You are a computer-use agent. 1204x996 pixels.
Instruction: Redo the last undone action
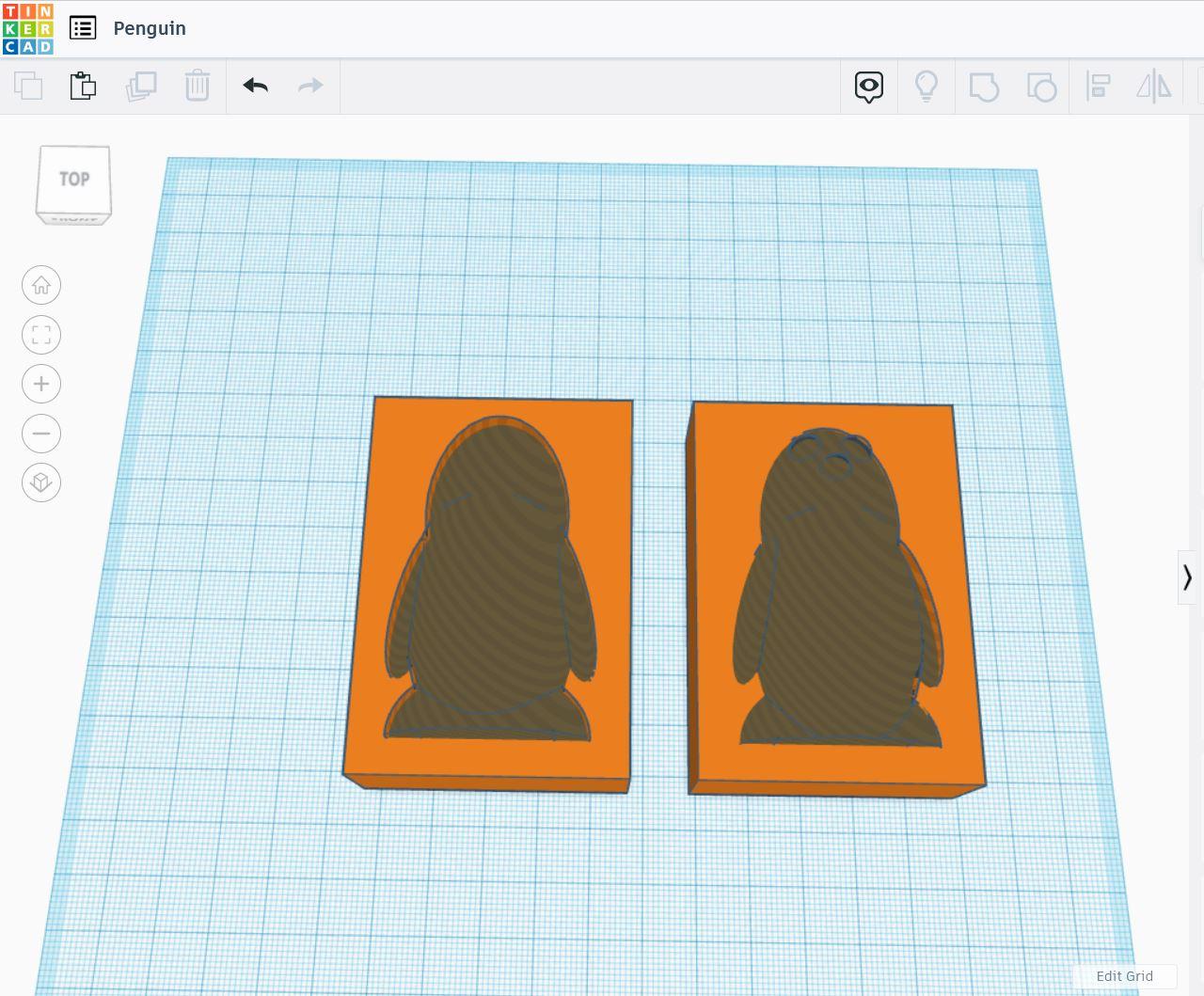[x=310, y=86]
